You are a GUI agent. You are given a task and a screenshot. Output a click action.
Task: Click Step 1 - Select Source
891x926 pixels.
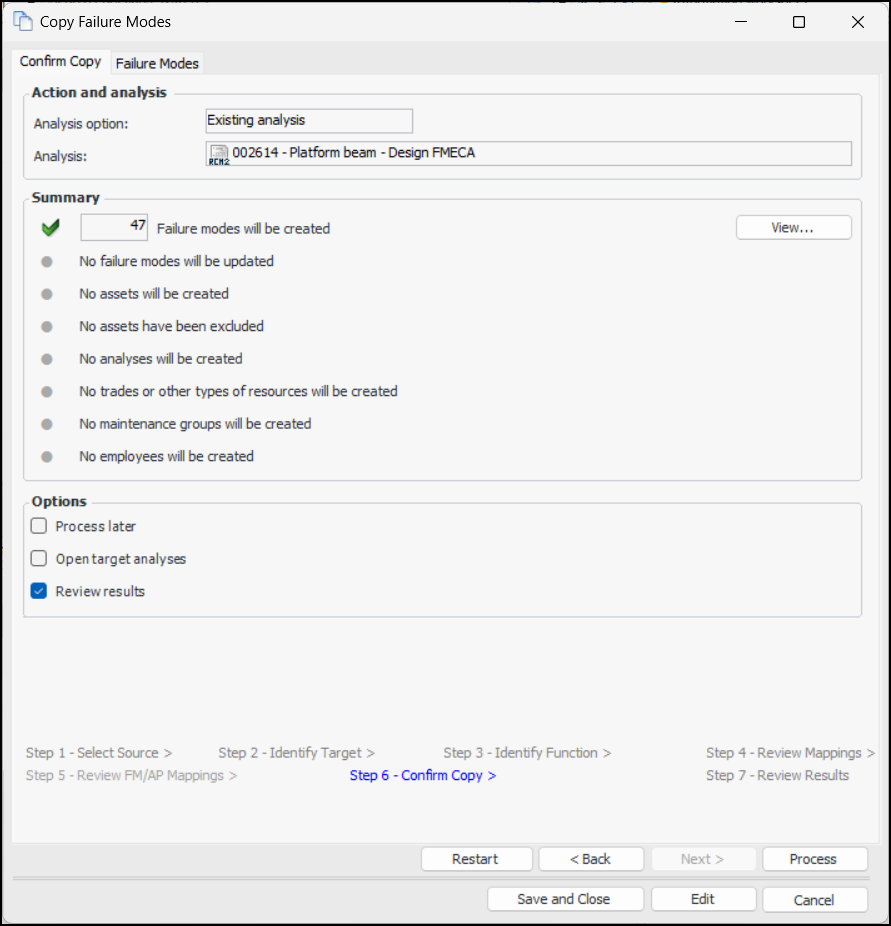point(99,752)
